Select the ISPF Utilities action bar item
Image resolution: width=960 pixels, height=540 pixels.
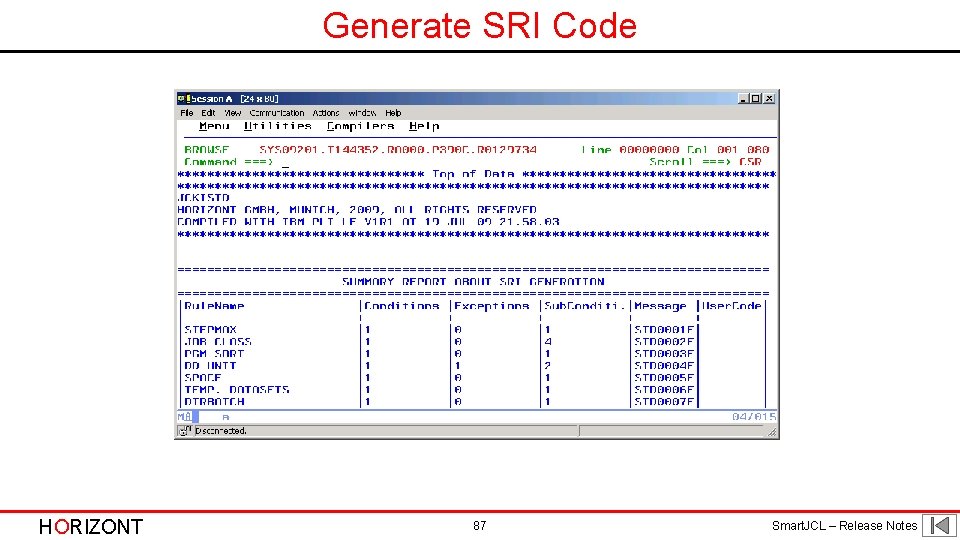278,126
